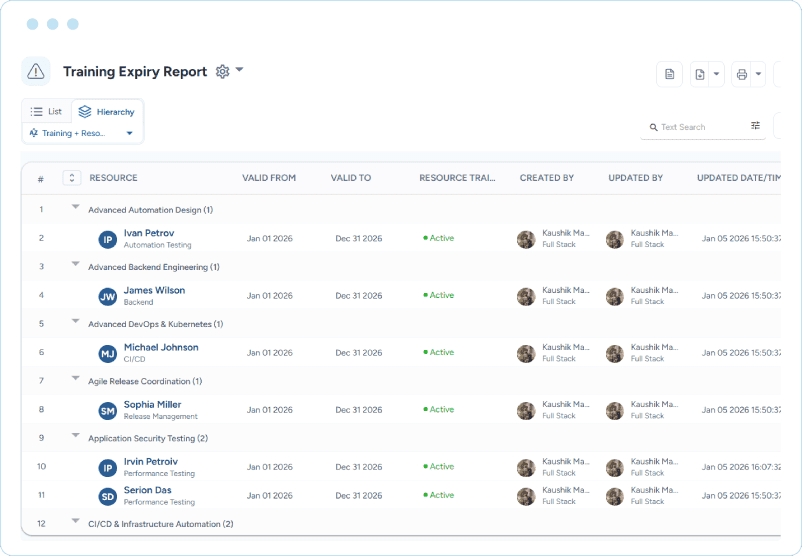Open Serion Das resource link
This screenshot has height=556, width=802.
(147, 490)
